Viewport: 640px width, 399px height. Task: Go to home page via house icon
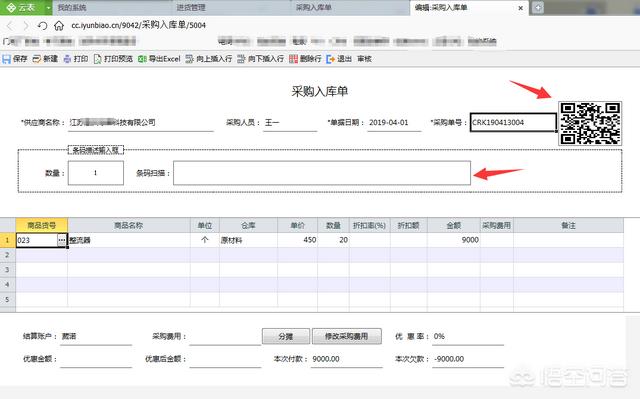pos(59,26)
